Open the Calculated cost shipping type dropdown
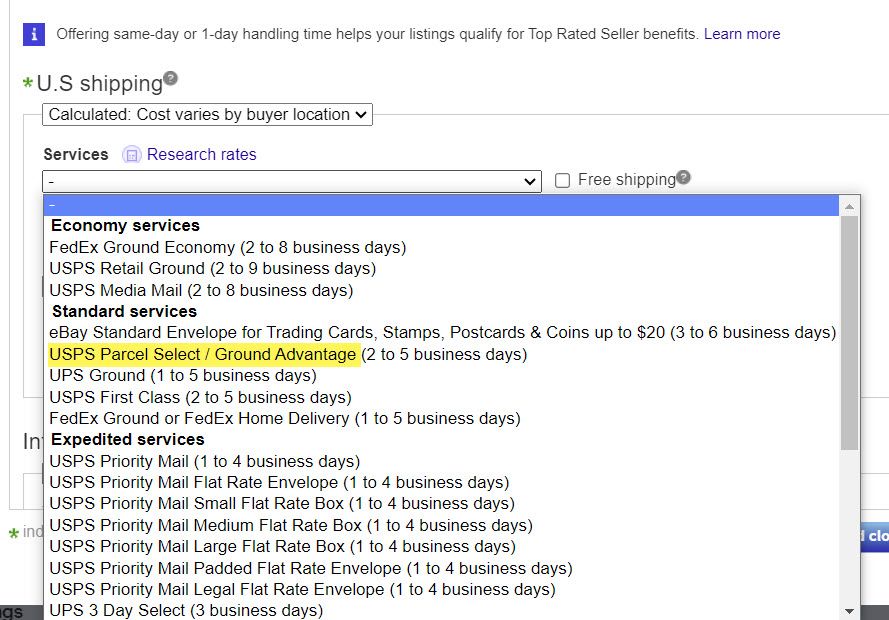Image resolution: width=889 pixels, height=620 pixels. [208, 114]
